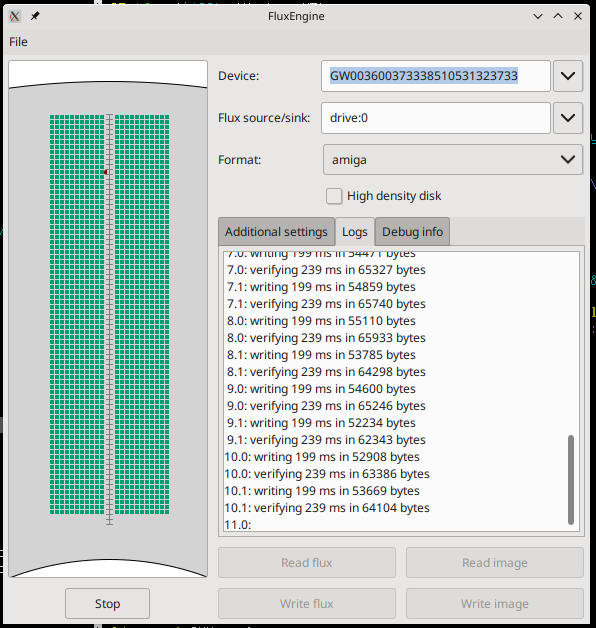
Task: Expand the Flux source/sink dropdown arrow
Action: (568, 118)
